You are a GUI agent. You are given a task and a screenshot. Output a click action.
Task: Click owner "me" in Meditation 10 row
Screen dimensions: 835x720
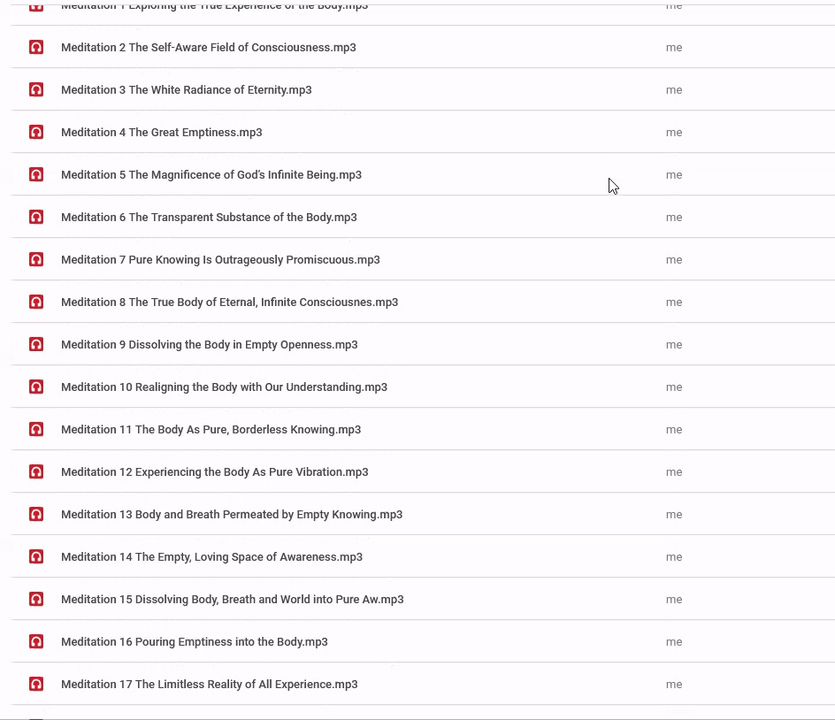pyautogui.click(x=674, y=387)
